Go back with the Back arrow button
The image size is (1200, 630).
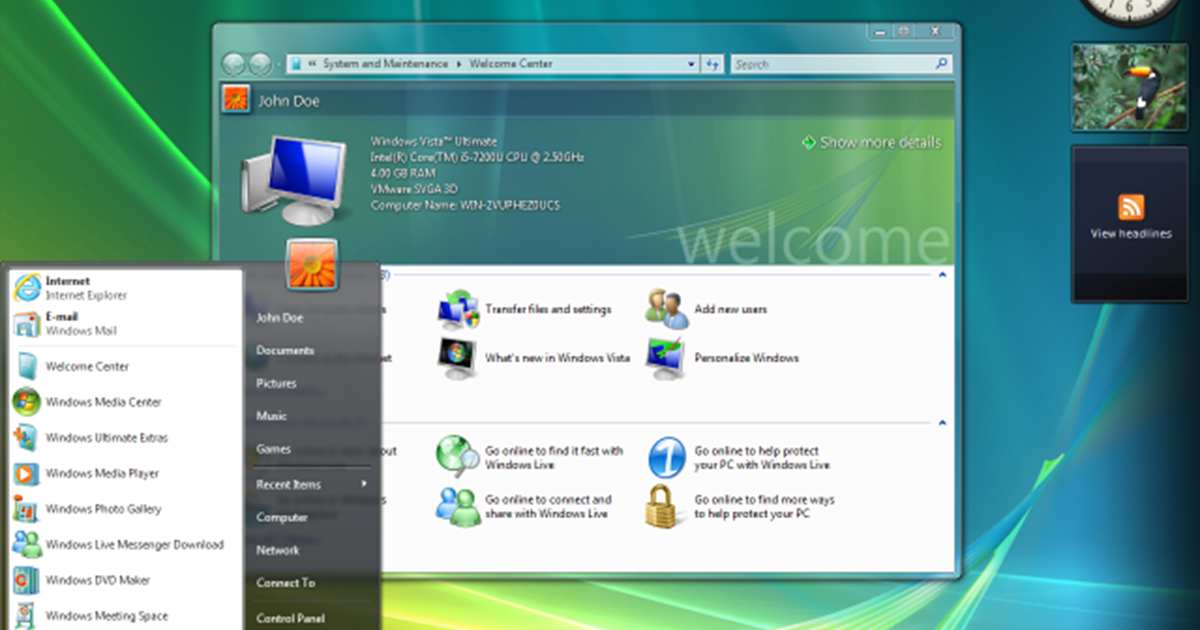(234, 63)
